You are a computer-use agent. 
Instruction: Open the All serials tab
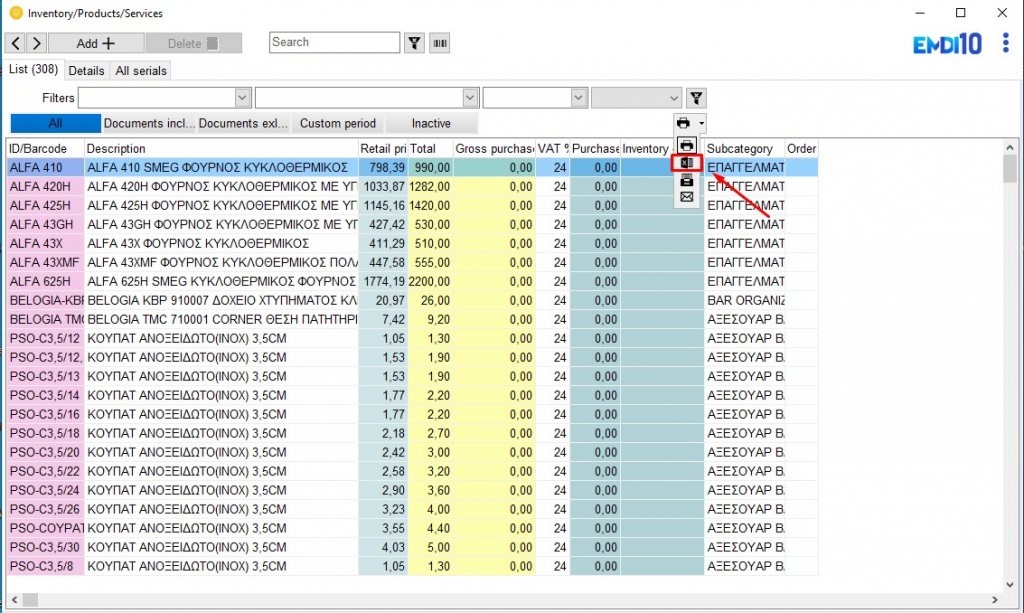pyautogui.click(x=141, y=71)
